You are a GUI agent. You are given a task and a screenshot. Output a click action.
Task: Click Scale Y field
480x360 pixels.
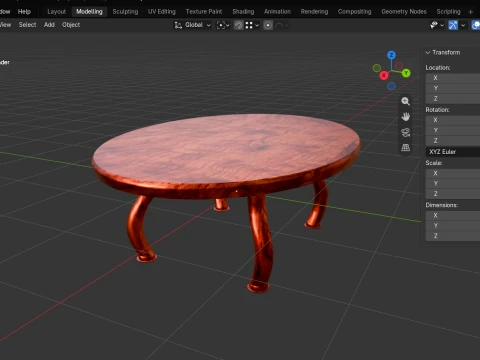[453, 184]
